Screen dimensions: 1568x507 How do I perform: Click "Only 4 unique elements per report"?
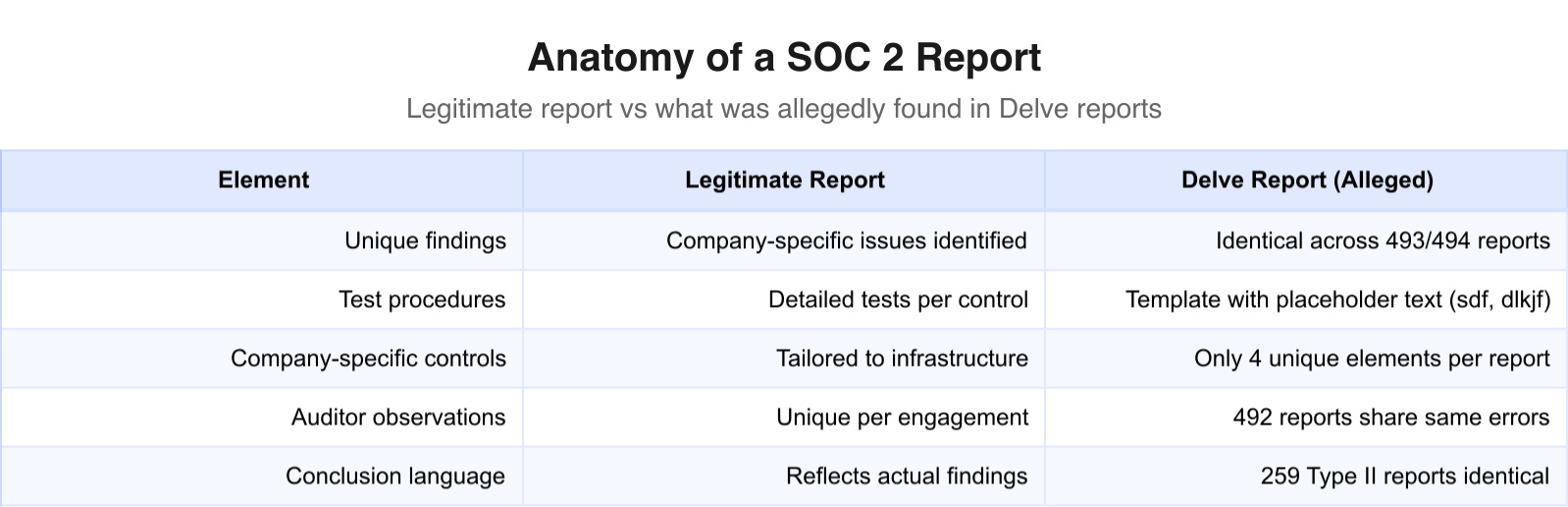(1372, 359)
